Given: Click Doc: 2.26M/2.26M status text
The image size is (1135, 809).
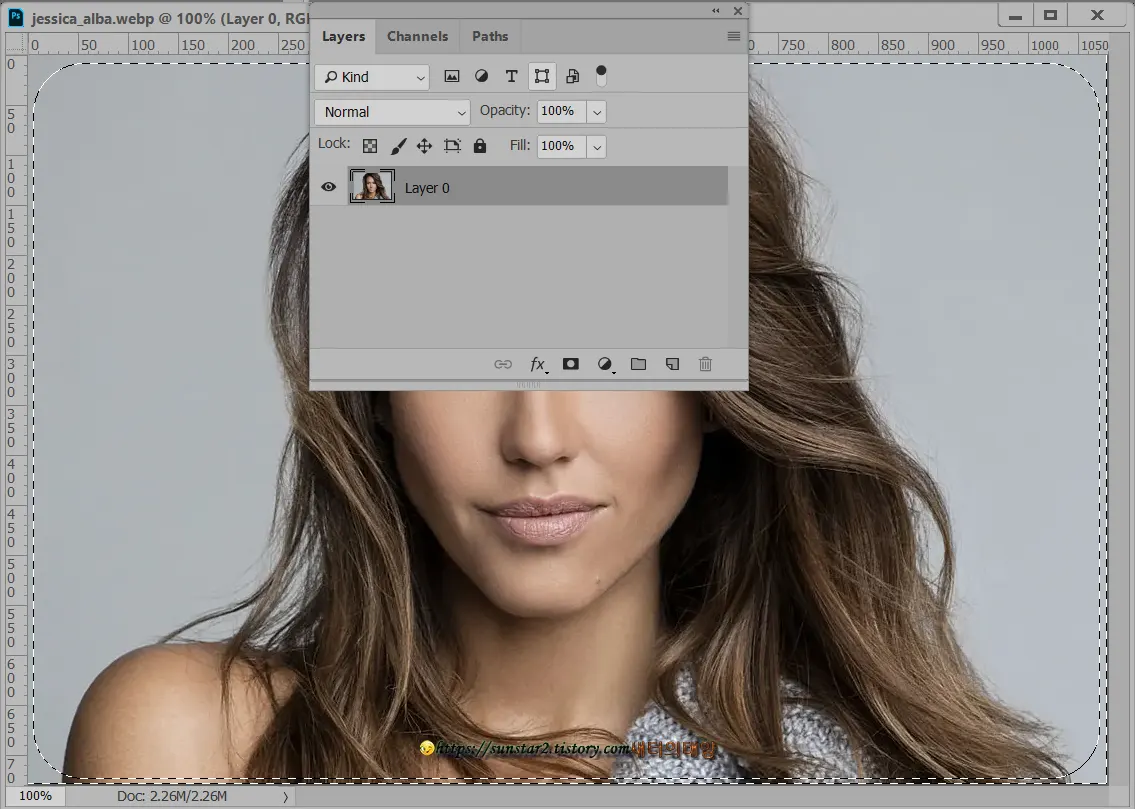Looking at the screenshot, I should tap(172, 796).
